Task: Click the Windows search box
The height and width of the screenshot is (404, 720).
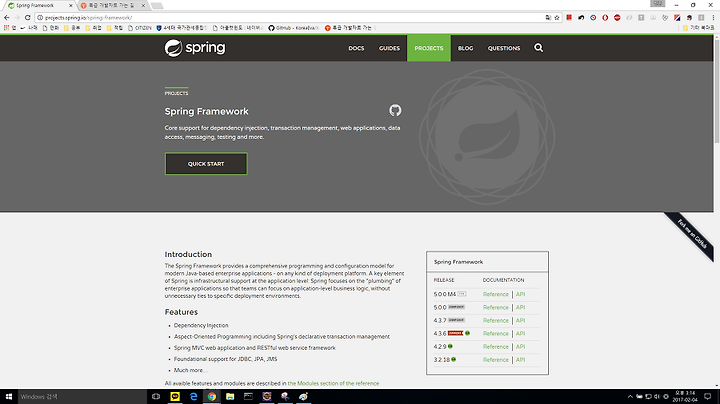Action: coord(82,396)
